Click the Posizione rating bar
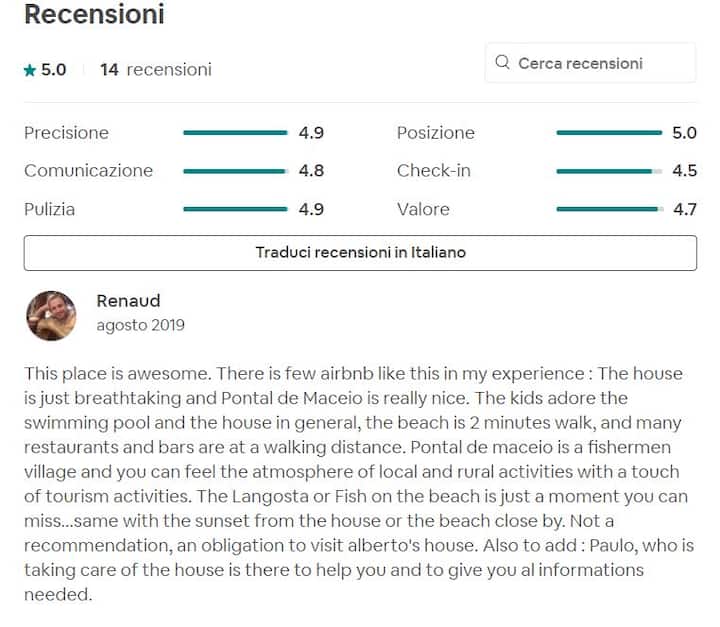The image size is (720, 627). click(x=608, y=133)
